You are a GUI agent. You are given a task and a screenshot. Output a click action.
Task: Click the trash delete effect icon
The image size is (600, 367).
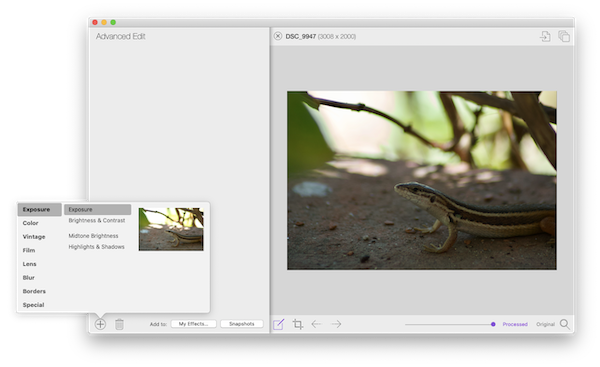[x=119, y=324]
